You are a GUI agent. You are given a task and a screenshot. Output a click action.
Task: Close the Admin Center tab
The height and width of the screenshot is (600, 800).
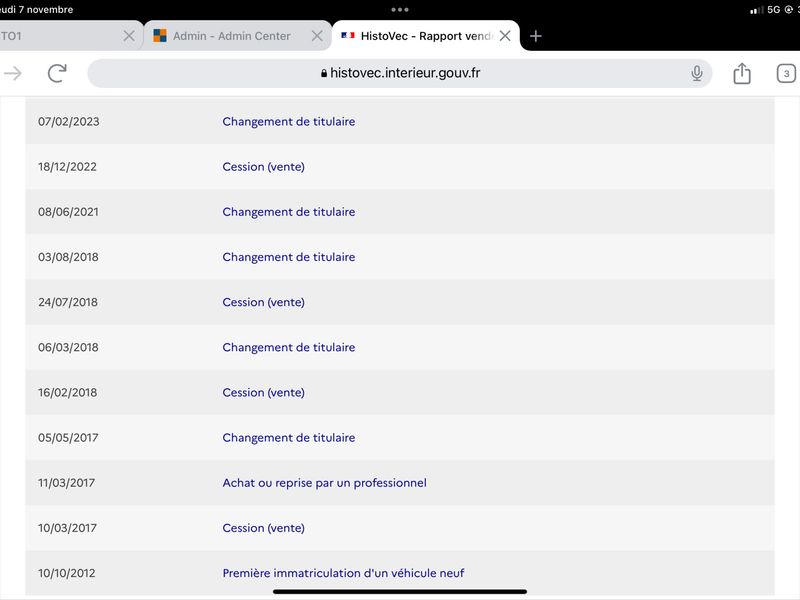pyautogui.click(x=317, y=36)
